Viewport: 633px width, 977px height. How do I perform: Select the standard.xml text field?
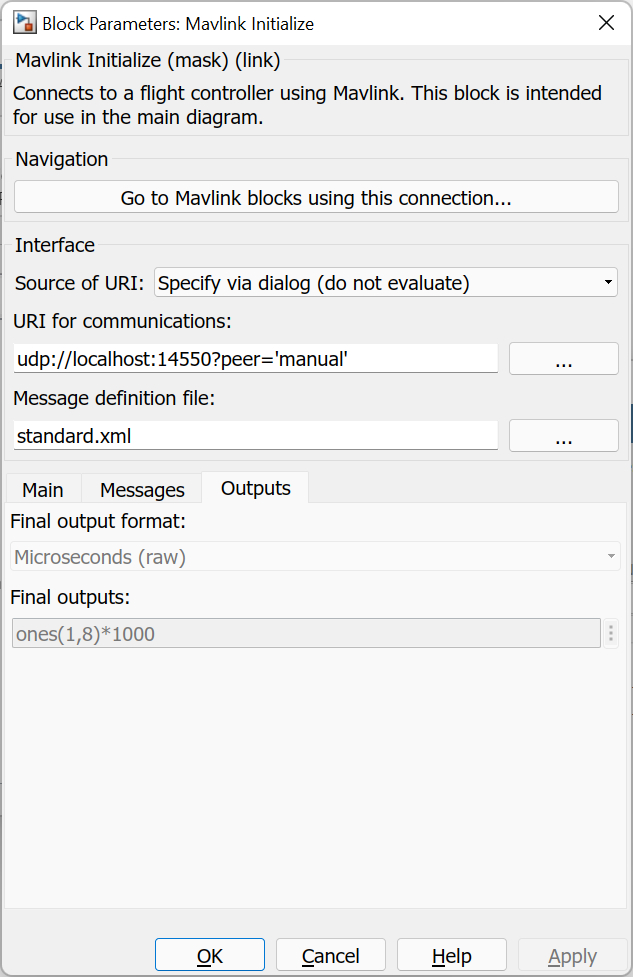pos(256,435)
